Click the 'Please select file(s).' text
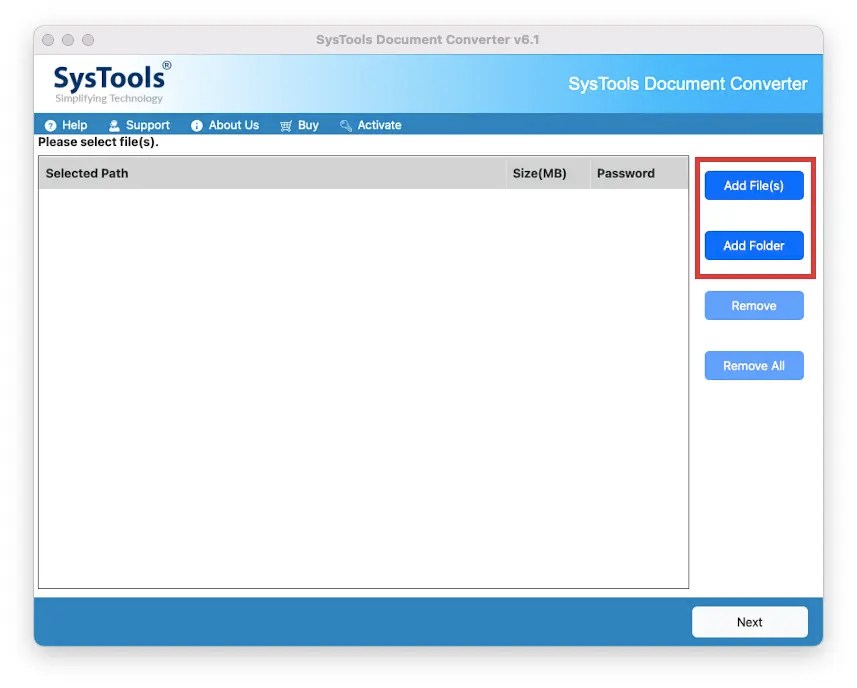Viewport: 857px width, 688px height. tap(98, 142)
